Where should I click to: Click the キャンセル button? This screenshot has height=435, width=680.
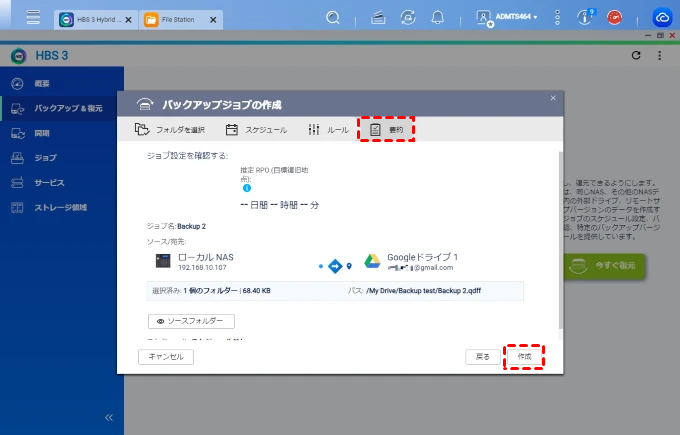coord(166,357)
